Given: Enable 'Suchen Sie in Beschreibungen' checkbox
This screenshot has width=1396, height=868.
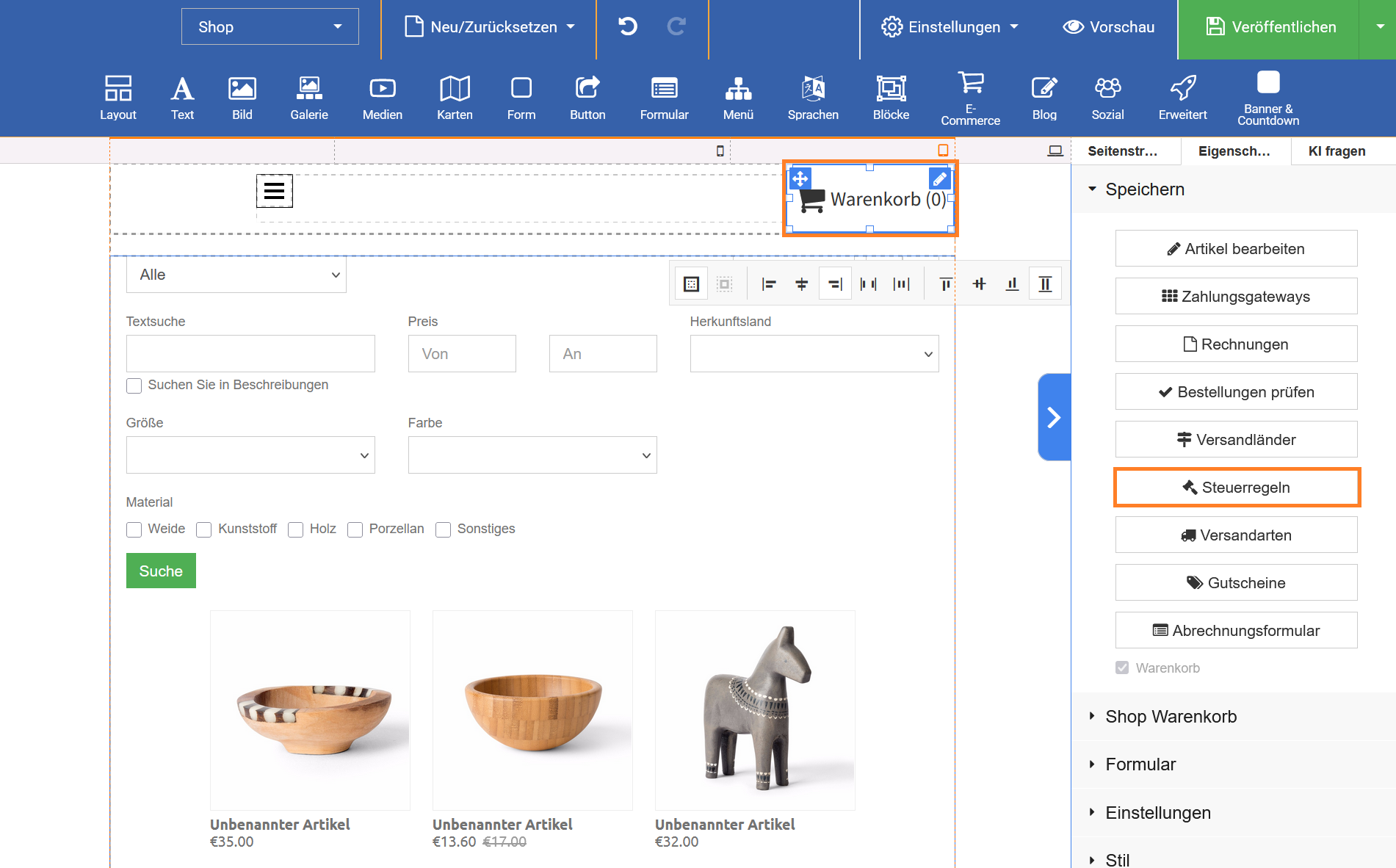Looking at the screenshot, I should pyautogui.click(x=134, y=386).
